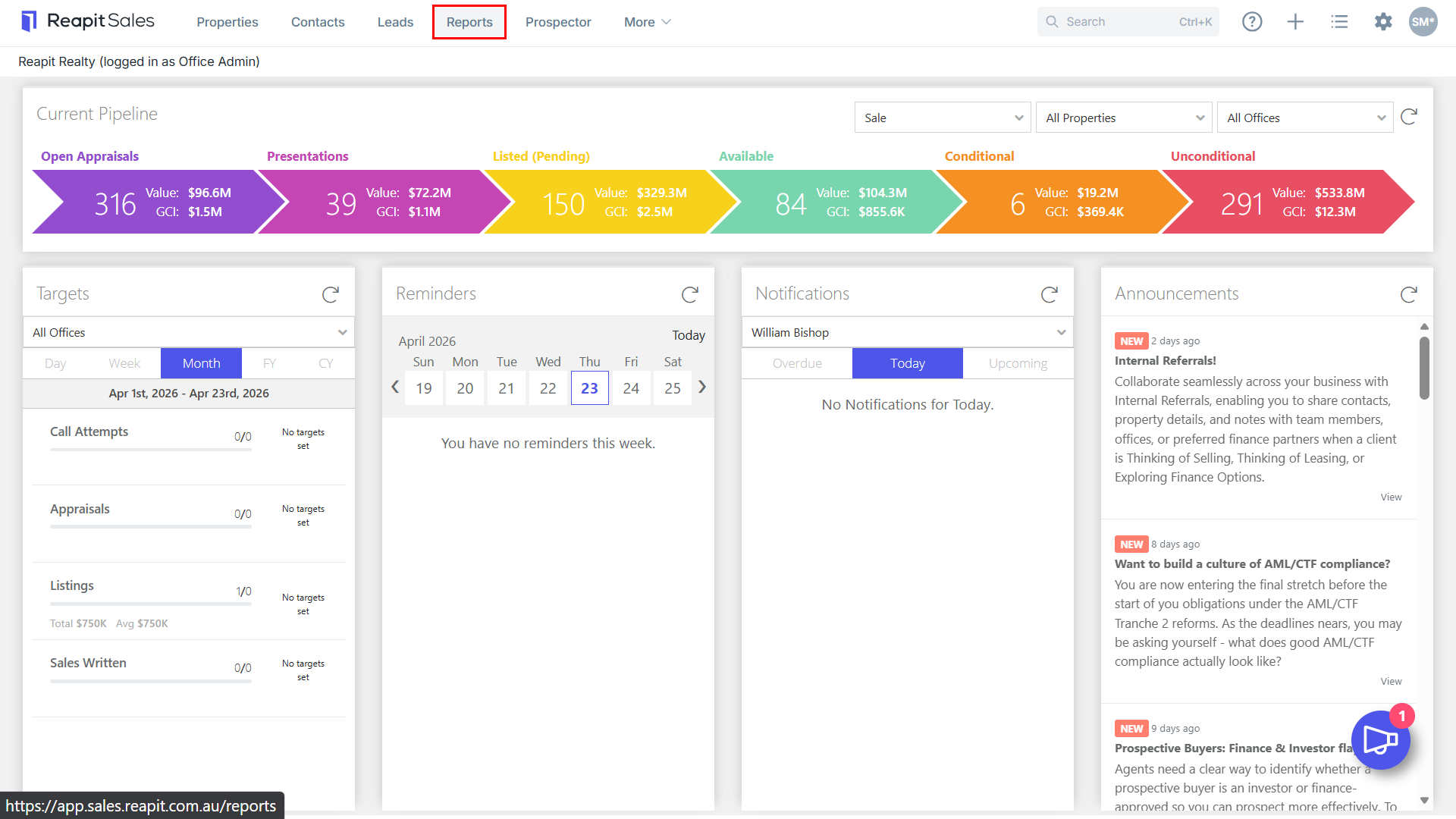
Task: Show Overdue notifications
Action: [797, 363]
